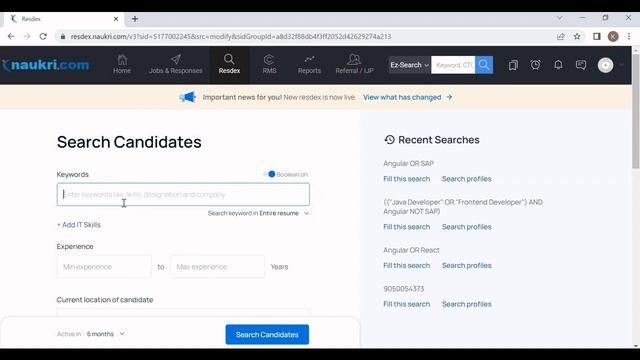Click the Search Candidates button
This screenshot has height=360, width=640.
pyautogui.click(x=267, y=335)
